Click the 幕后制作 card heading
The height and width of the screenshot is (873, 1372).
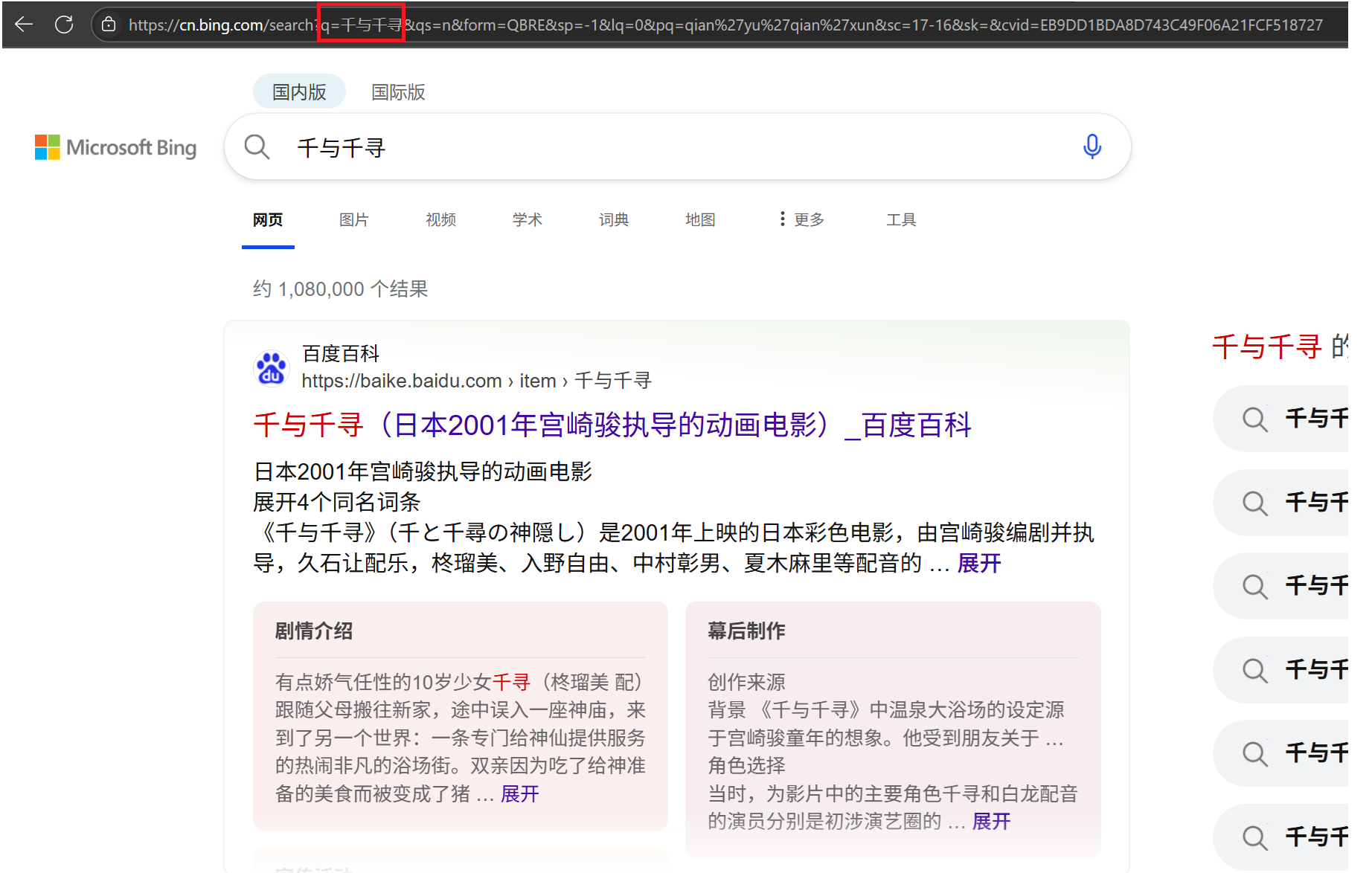746,631
